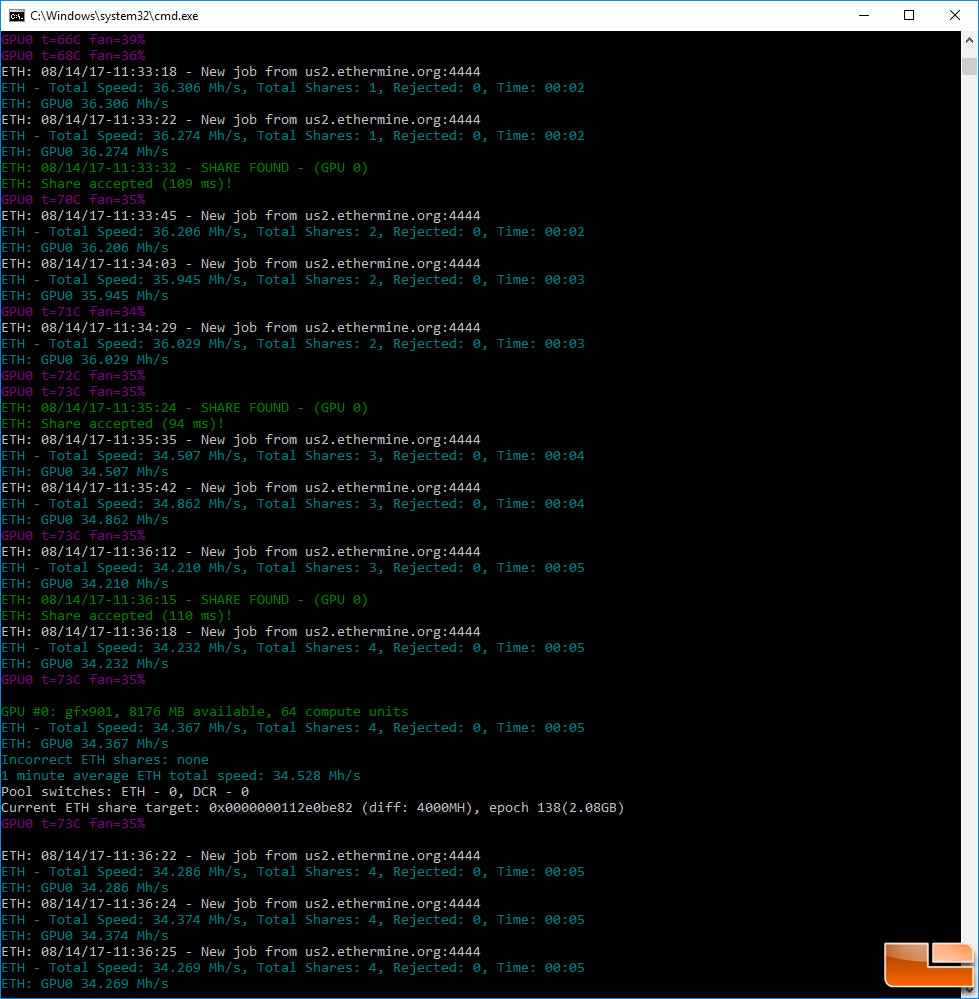979x999 pixels.
Task: Click the 'ETH: GPU0 36.306 Mh/s' line
Action: pos(85,103)
